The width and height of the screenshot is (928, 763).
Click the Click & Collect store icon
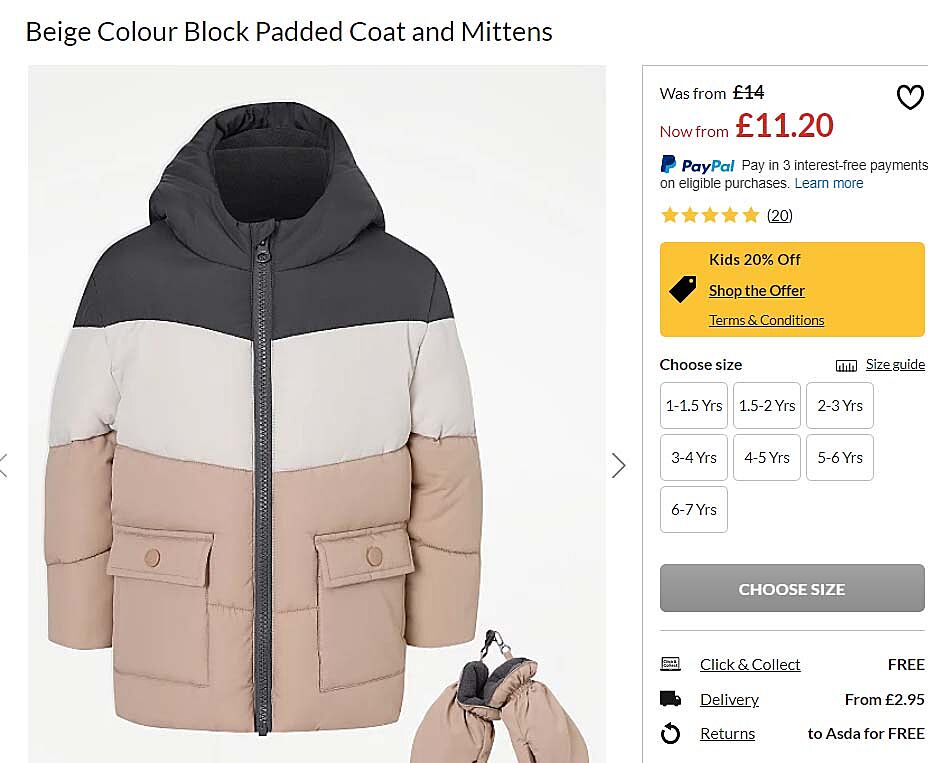[670, 664]
